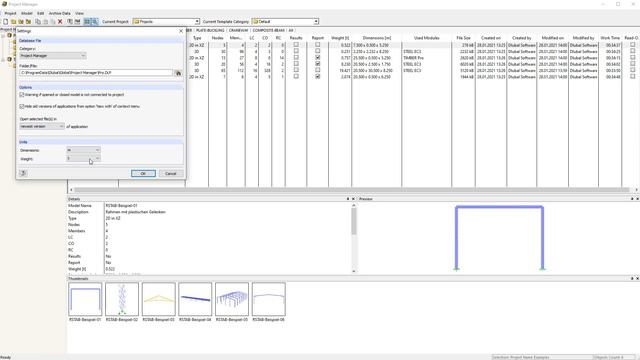Toggle Results checkbox in the 0.522 weight row
Viewport: 640px width, 360px height.
pyautogui.click(x=296, y=45)
